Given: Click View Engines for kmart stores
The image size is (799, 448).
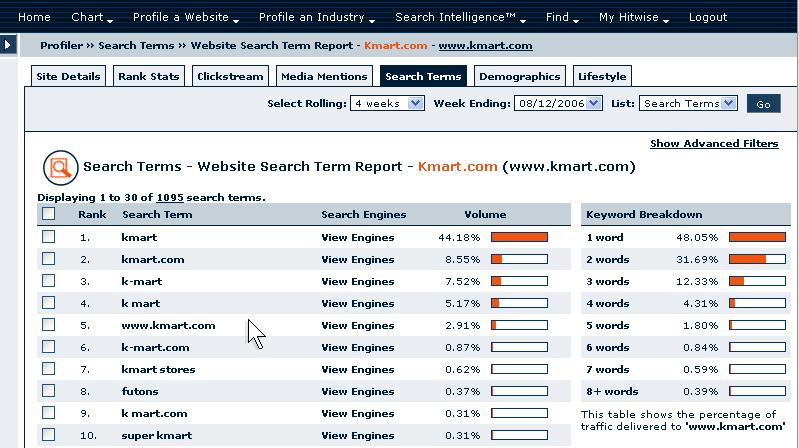Looking at the screenshot, I should [x=358, y=370].
